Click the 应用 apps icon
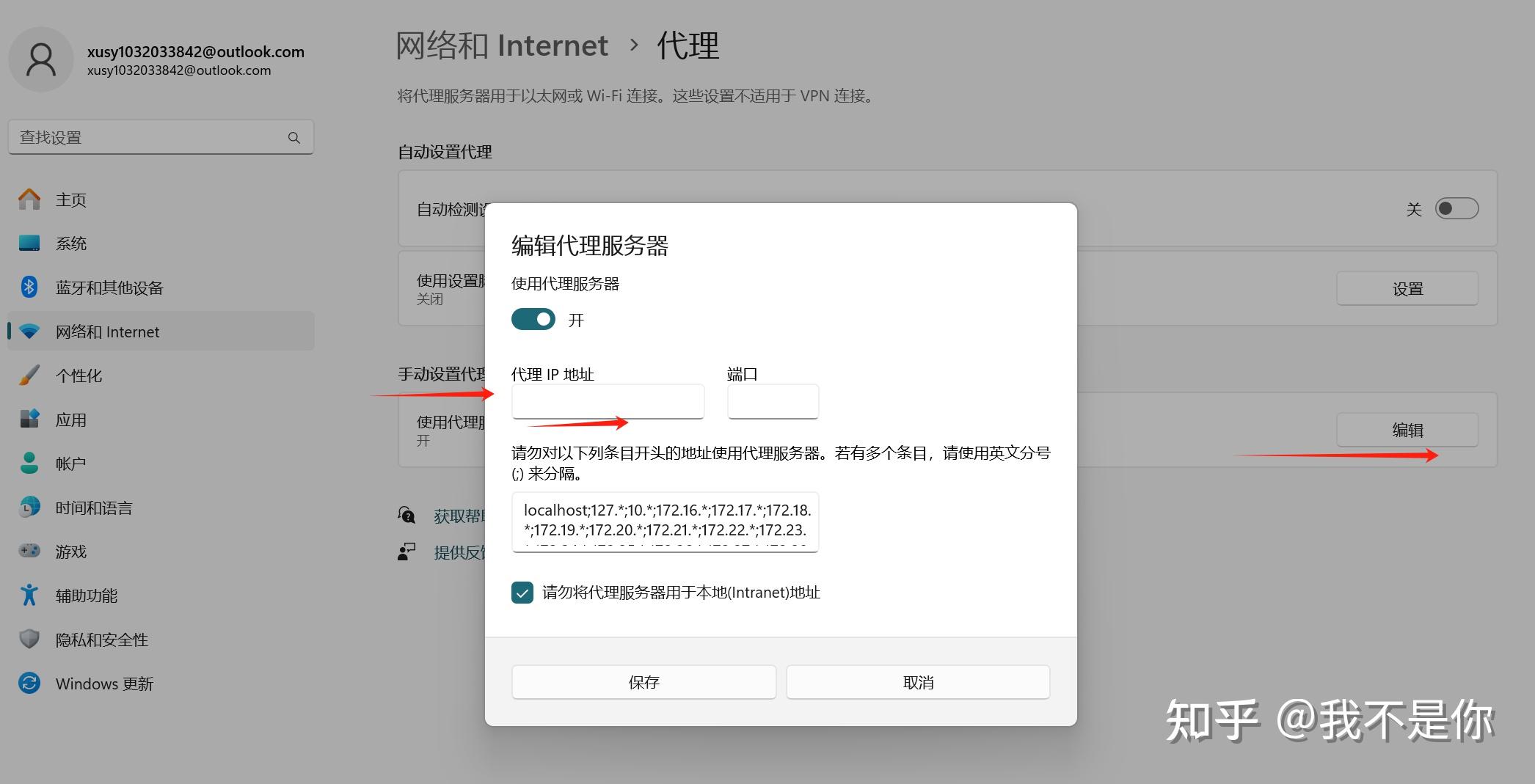This screenshot has height=784, width=1535. pos(29,419)
